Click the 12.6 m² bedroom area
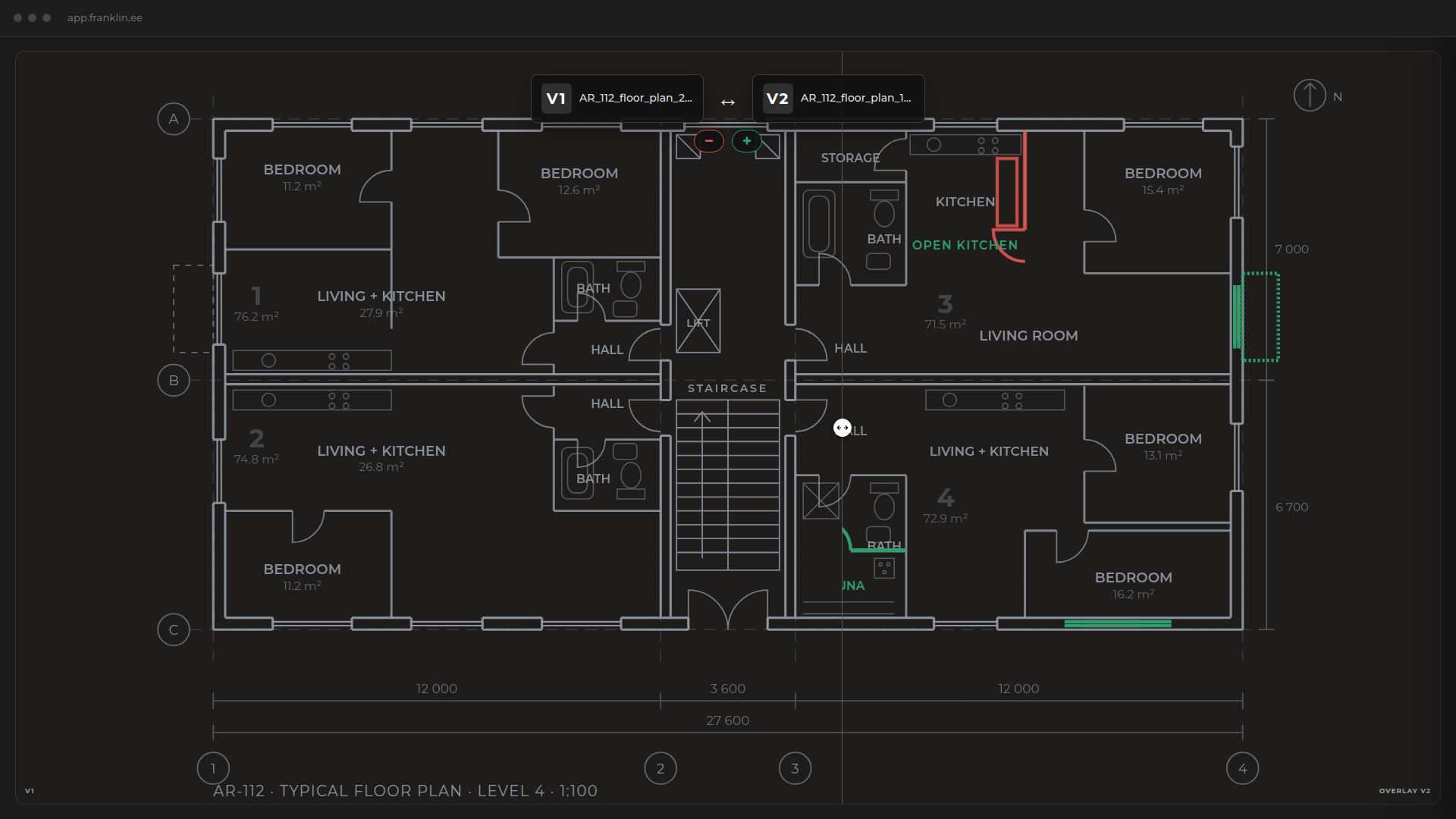The height and width of the screenshot is (819, 1456). (579, 190)
